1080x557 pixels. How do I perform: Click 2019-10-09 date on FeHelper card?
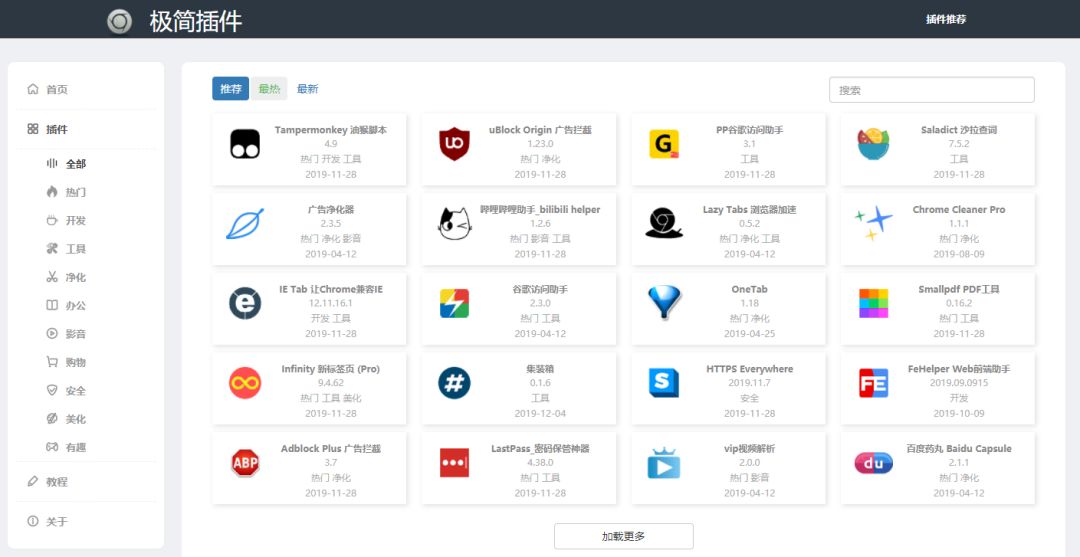coord(959,414)
